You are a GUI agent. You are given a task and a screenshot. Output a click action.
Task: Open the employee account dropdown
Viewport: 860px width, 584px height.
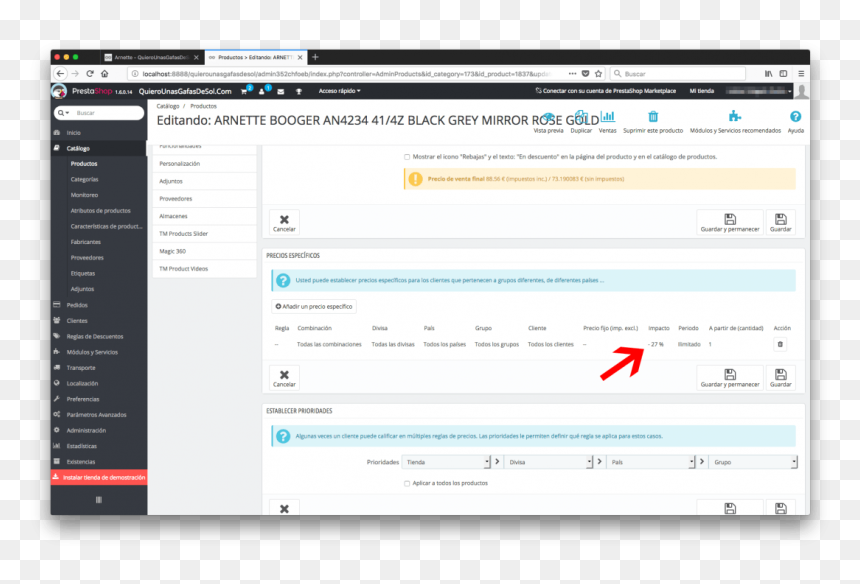click(759, 91)
